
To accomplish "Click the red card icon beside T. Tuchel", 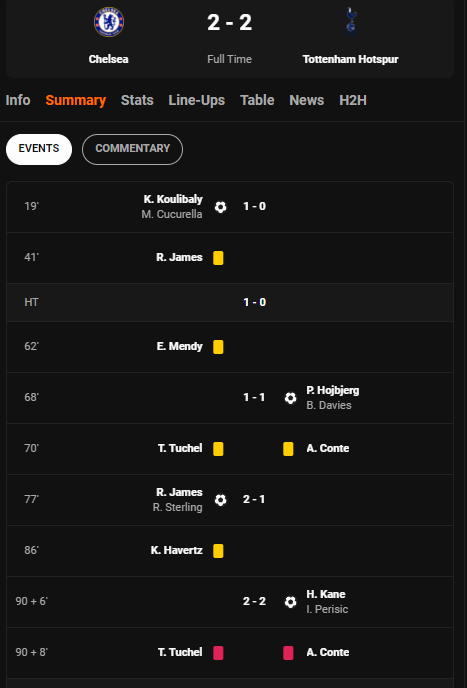I will [218, 653].
